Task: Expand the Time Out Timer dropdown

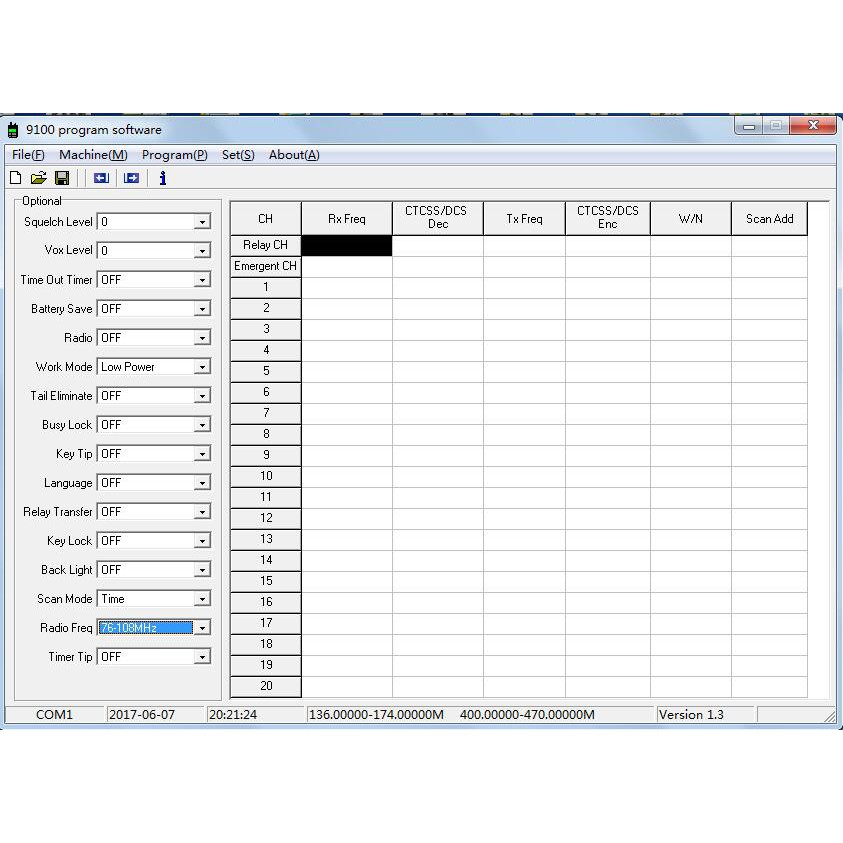Action: tap(202, 280)
